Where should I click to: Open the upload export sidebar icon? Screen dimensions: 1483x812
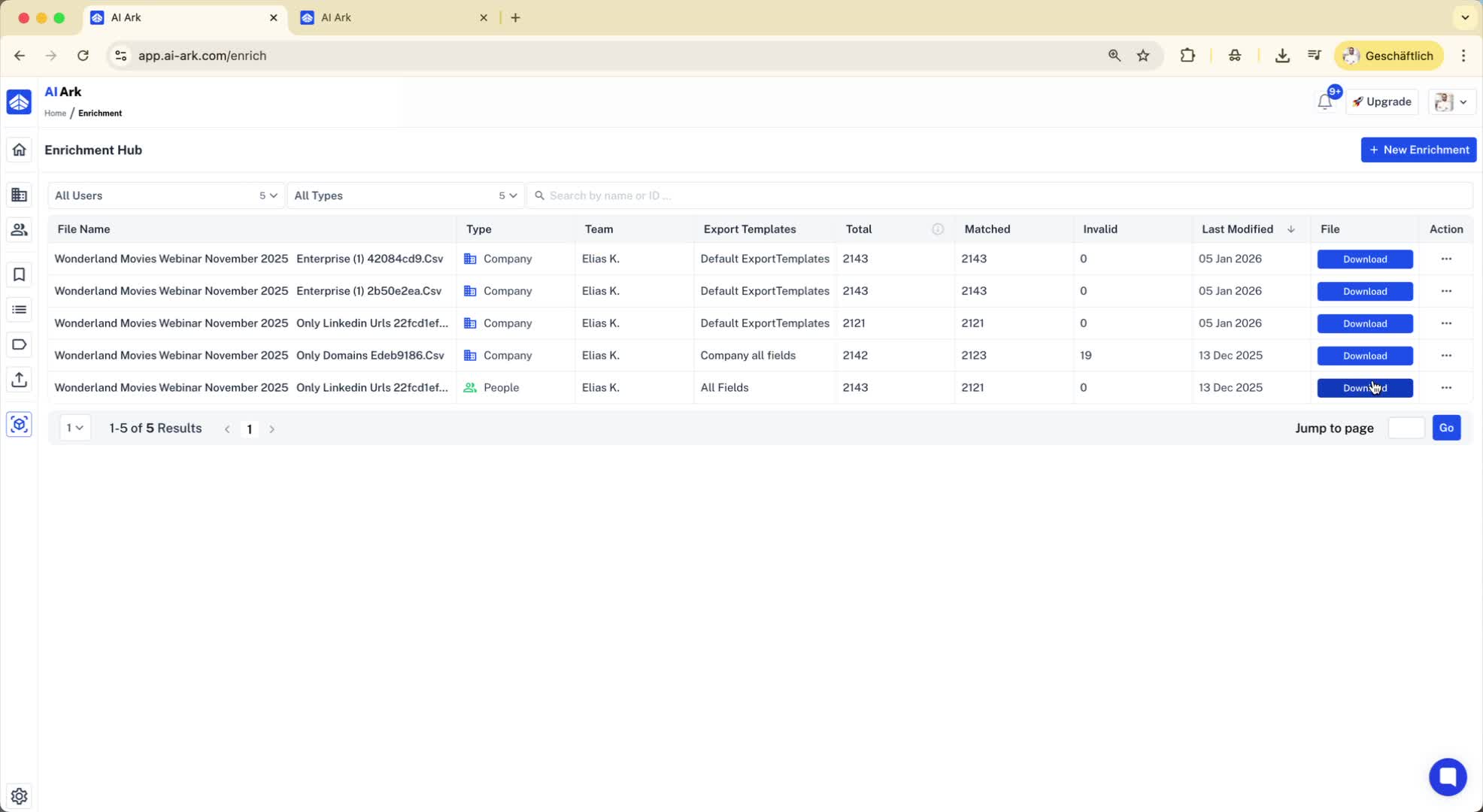[x=19, y=380]
